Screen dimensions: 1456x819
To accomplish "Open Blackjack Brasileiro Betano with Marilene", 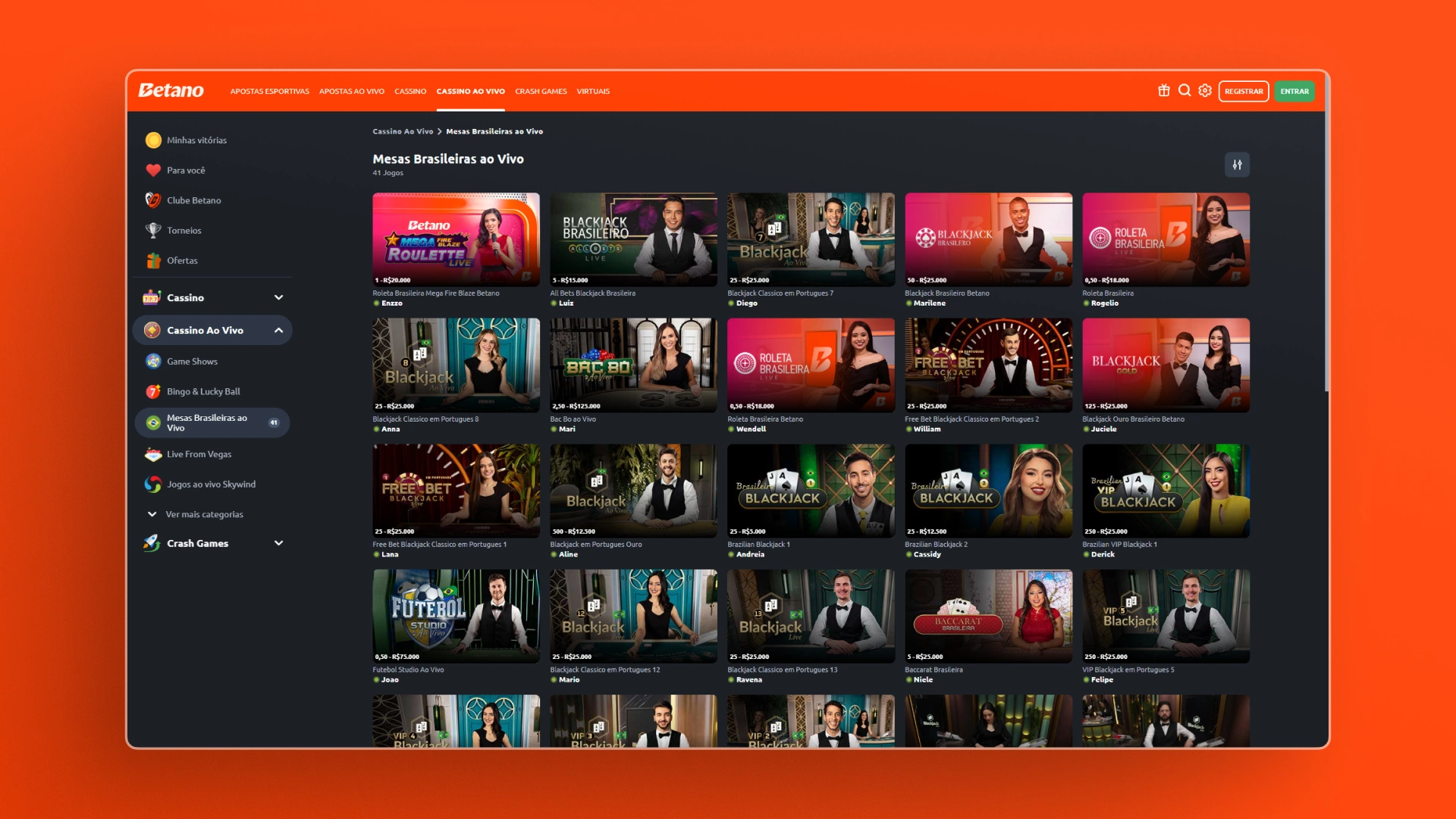I will (x=988, y=240).
